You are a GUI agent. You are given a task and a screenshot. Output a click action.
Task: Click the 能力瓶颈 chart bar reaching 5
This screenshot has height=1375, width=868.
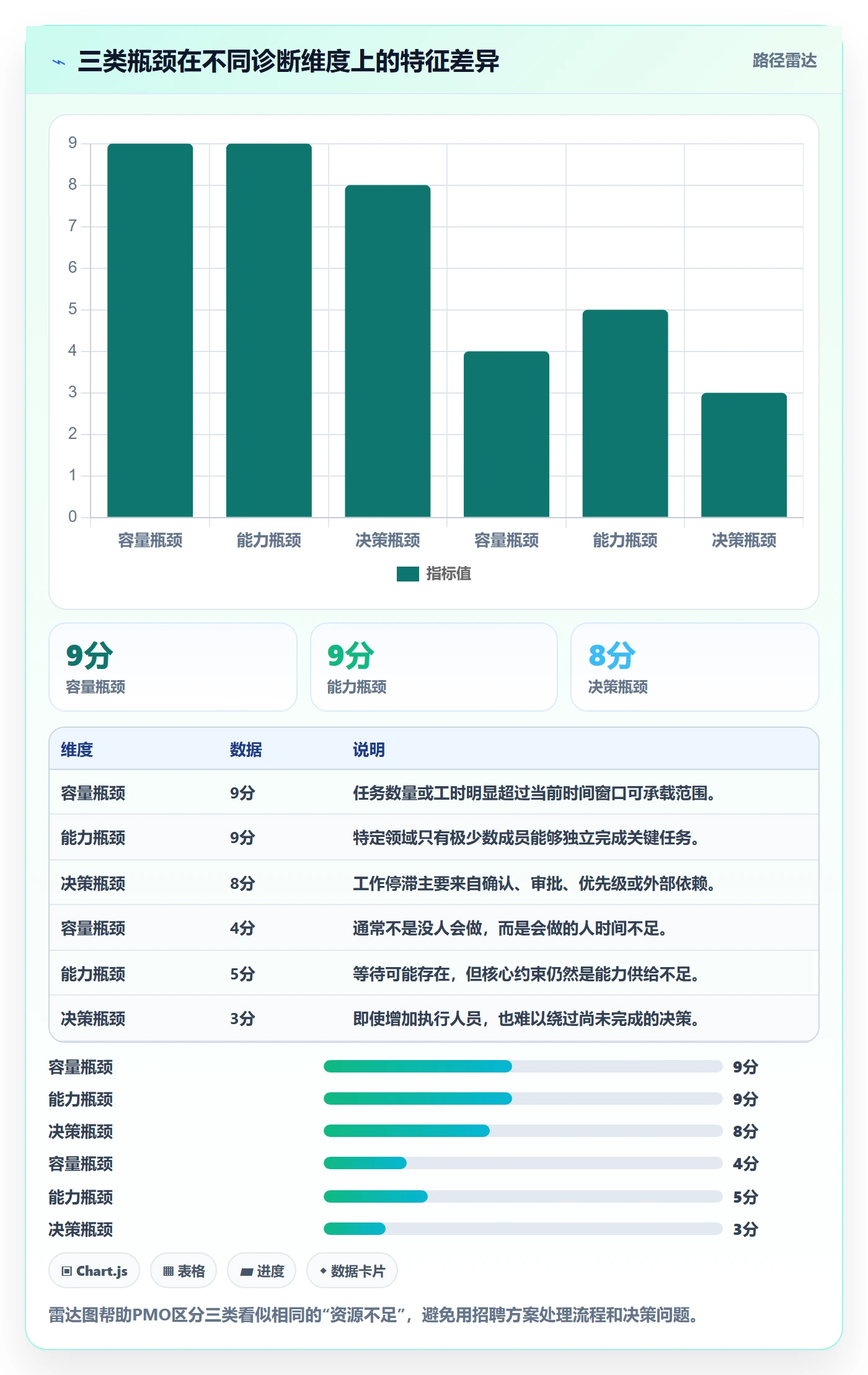[625, 413]
